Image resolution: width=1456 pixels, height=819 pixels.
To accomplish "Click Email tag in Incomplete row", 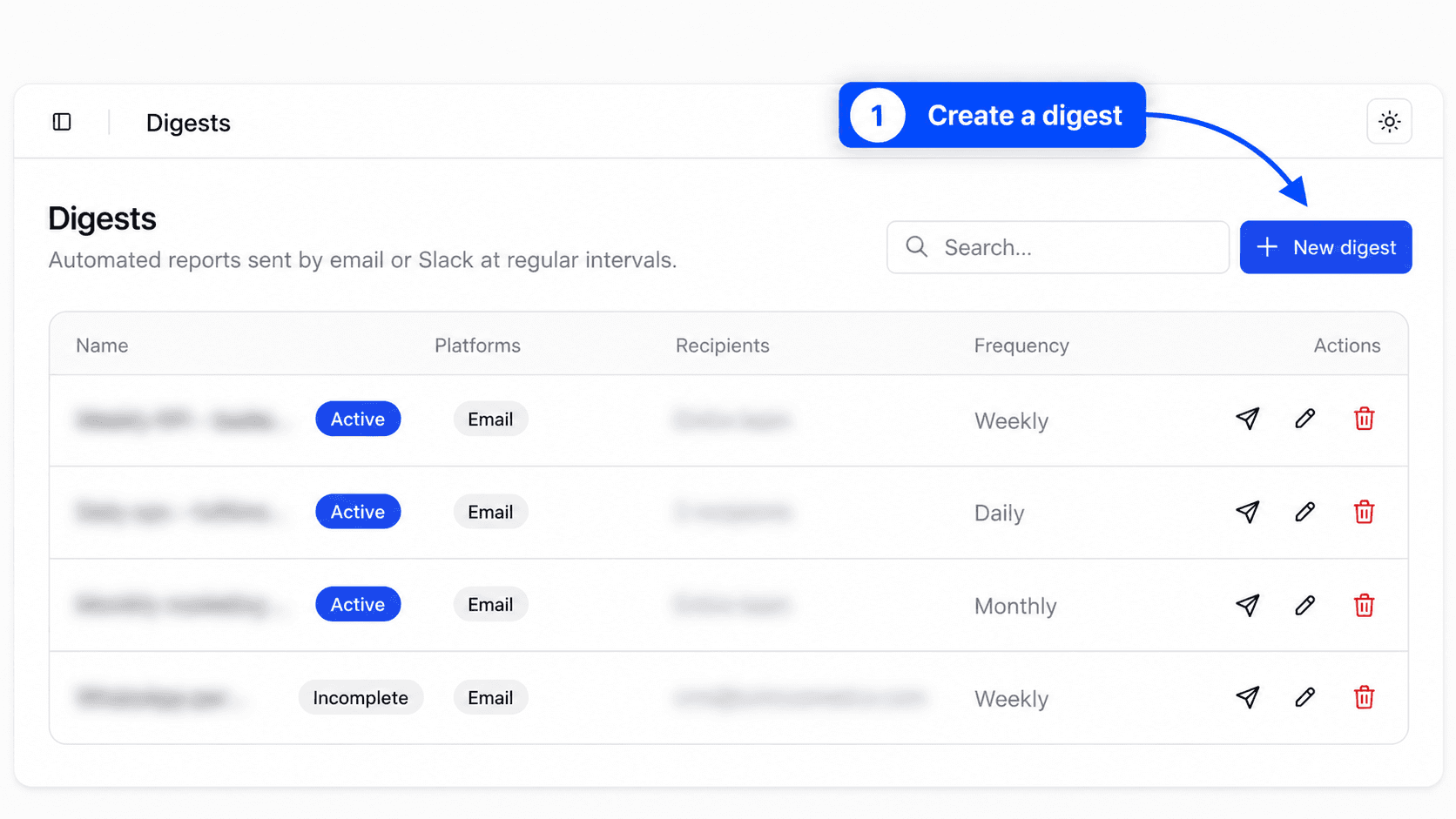I will tap(490, 697).
